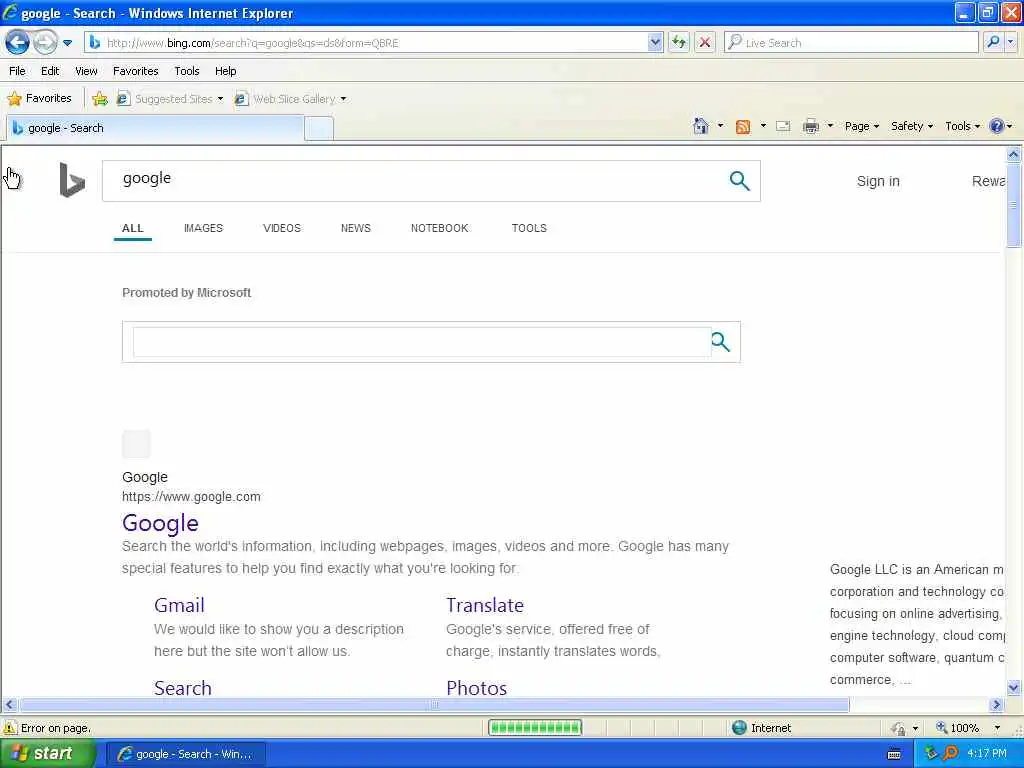The image size is (1024, 768).
Task: Open Web Slice Gallery link
Action: (285, 99)
